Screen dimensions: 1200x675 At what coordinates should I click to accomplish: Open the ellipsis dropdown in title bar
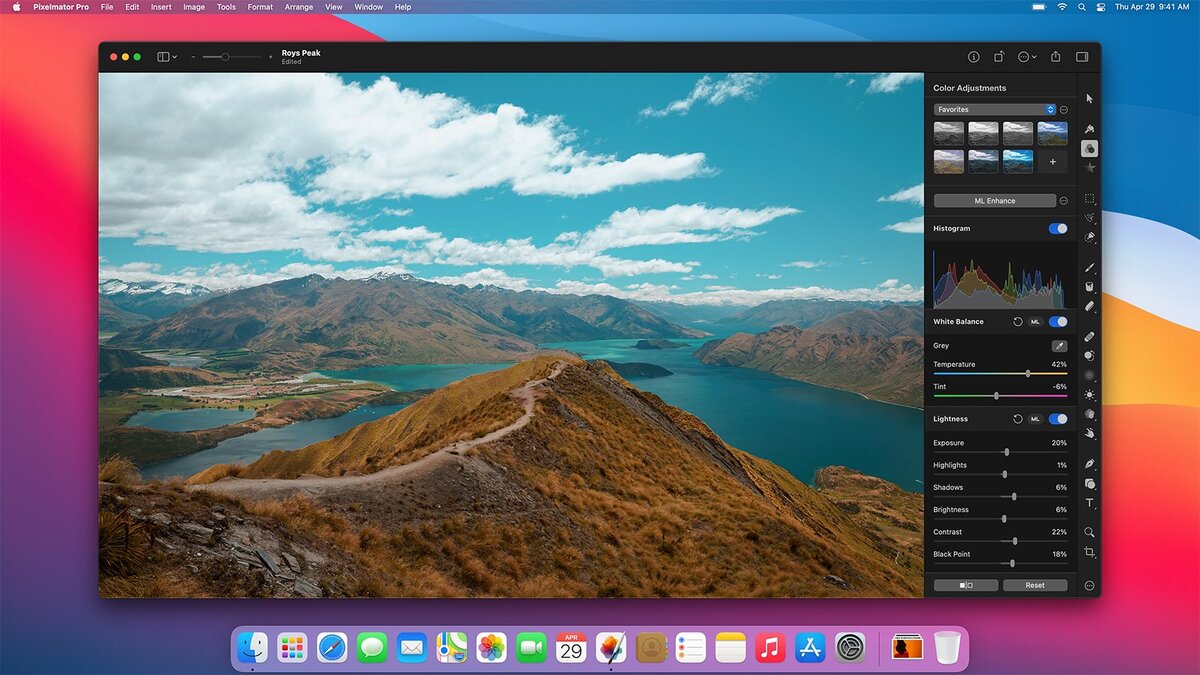1027,57
